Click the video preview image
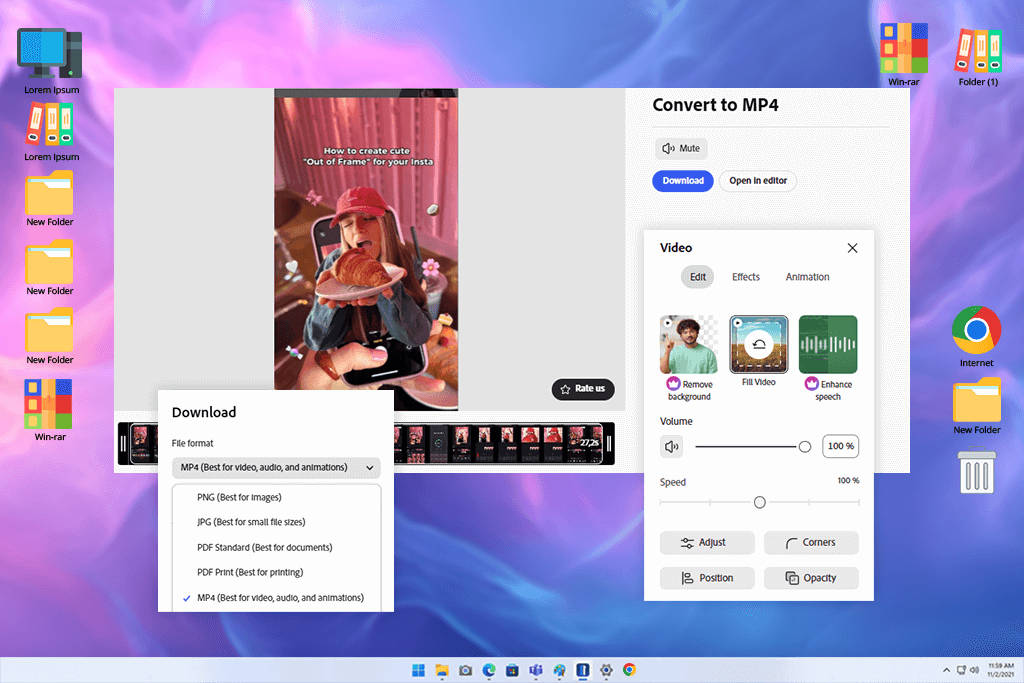This screenshot has height=683, width=1024. coord(366,249)
